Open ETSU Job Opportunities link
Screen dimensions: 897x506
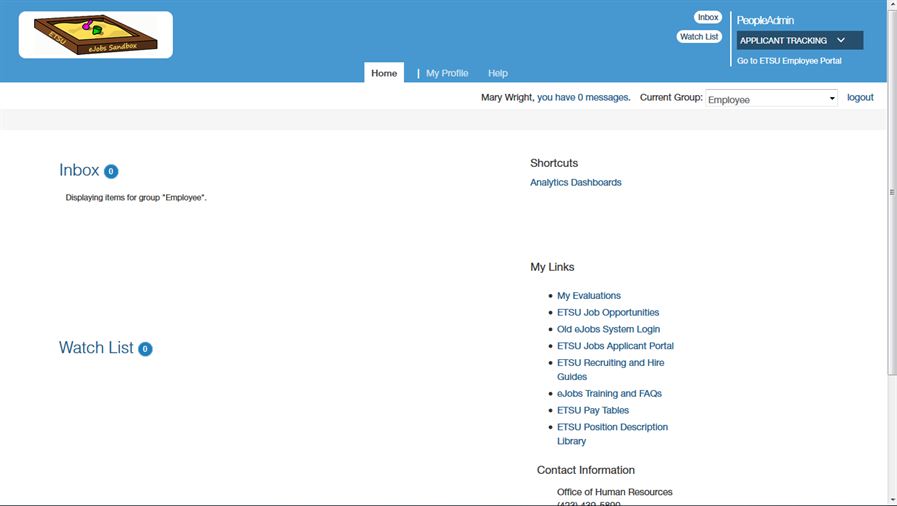click(607, 313)
